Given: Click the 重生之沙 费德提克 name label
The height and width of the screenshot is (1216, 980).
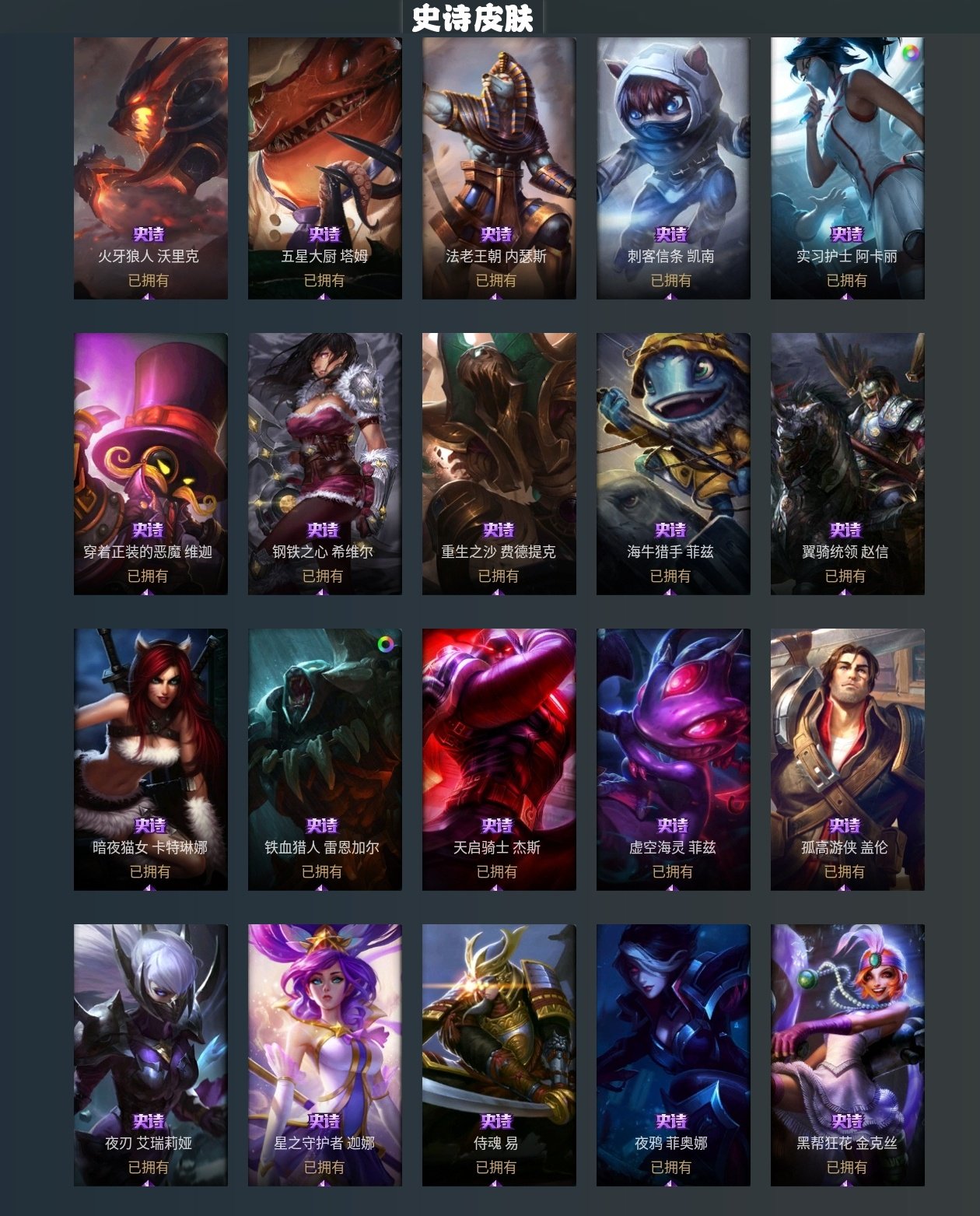Looking at the screenshot, I should coord(499,552).
